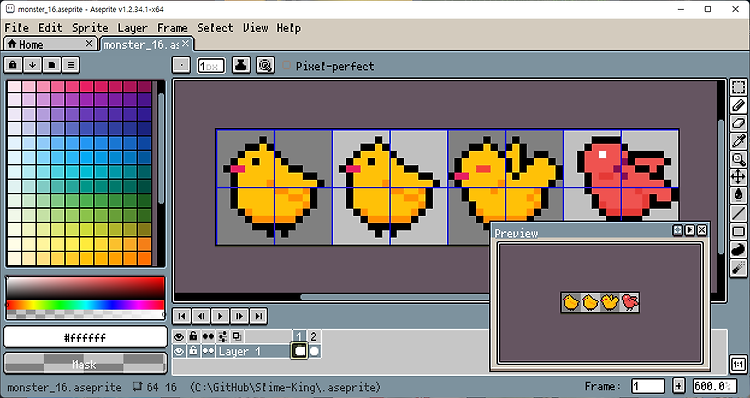This screenshot has height=398, width=750.
Task: Open the palette options menu icon
Action: tap(71, 65)
